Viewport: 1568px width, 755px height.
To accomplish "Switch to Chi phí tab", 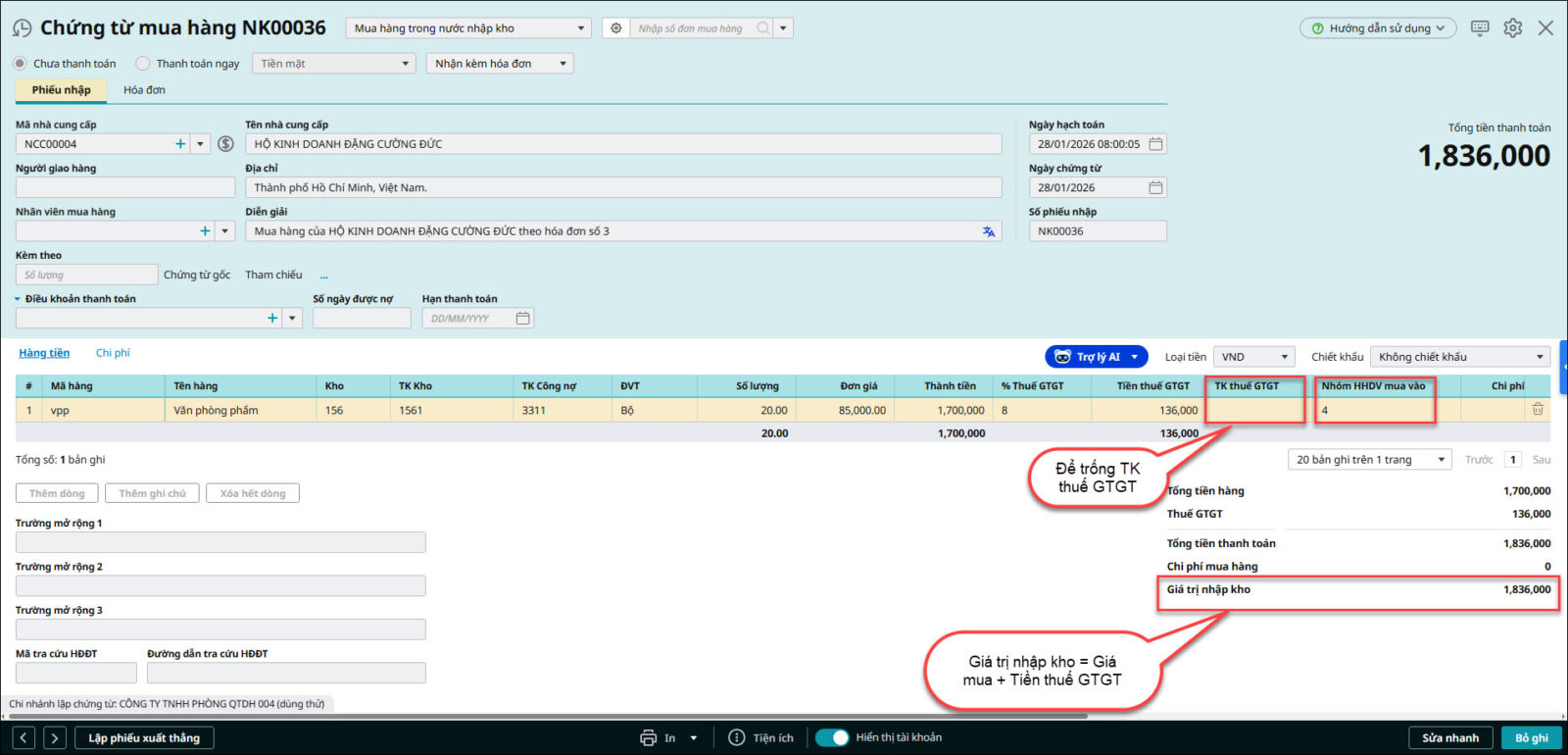I will tap(113, 353).
